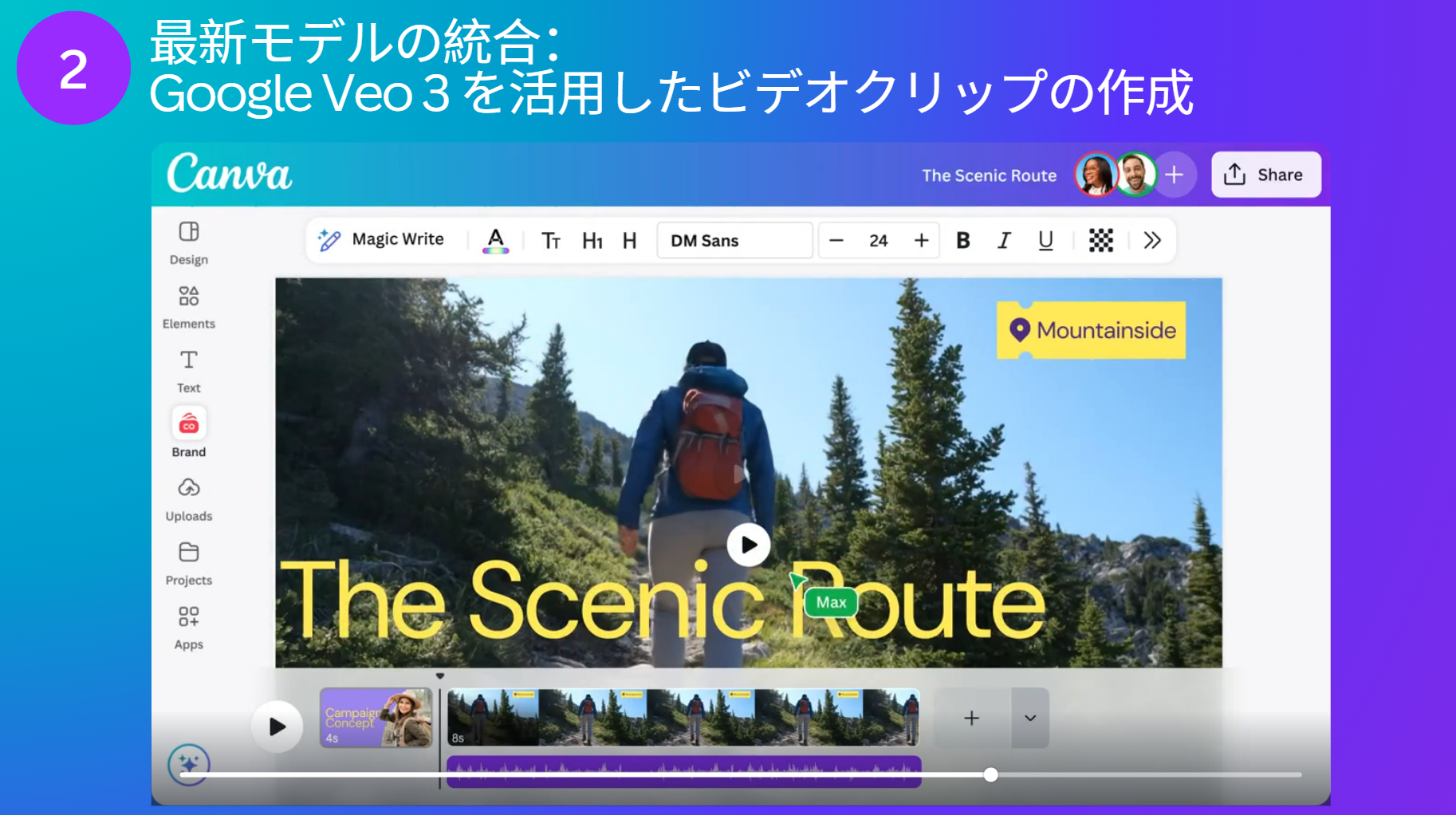Open the Uploads panel
The width and height of the screenshot is (1456, 815).
[x=188, y=498]
